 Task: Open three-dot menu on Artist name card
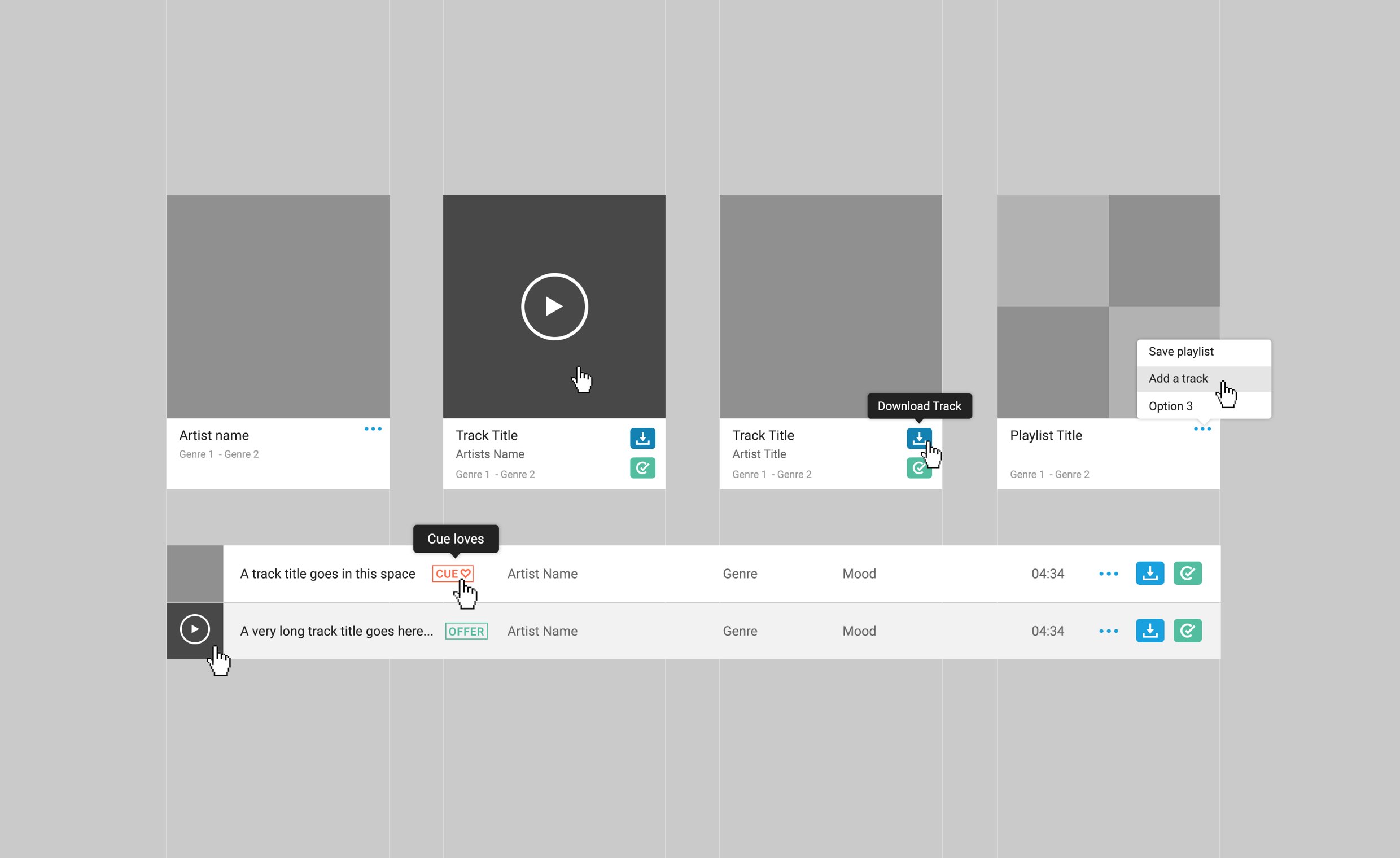click(373, 429)
